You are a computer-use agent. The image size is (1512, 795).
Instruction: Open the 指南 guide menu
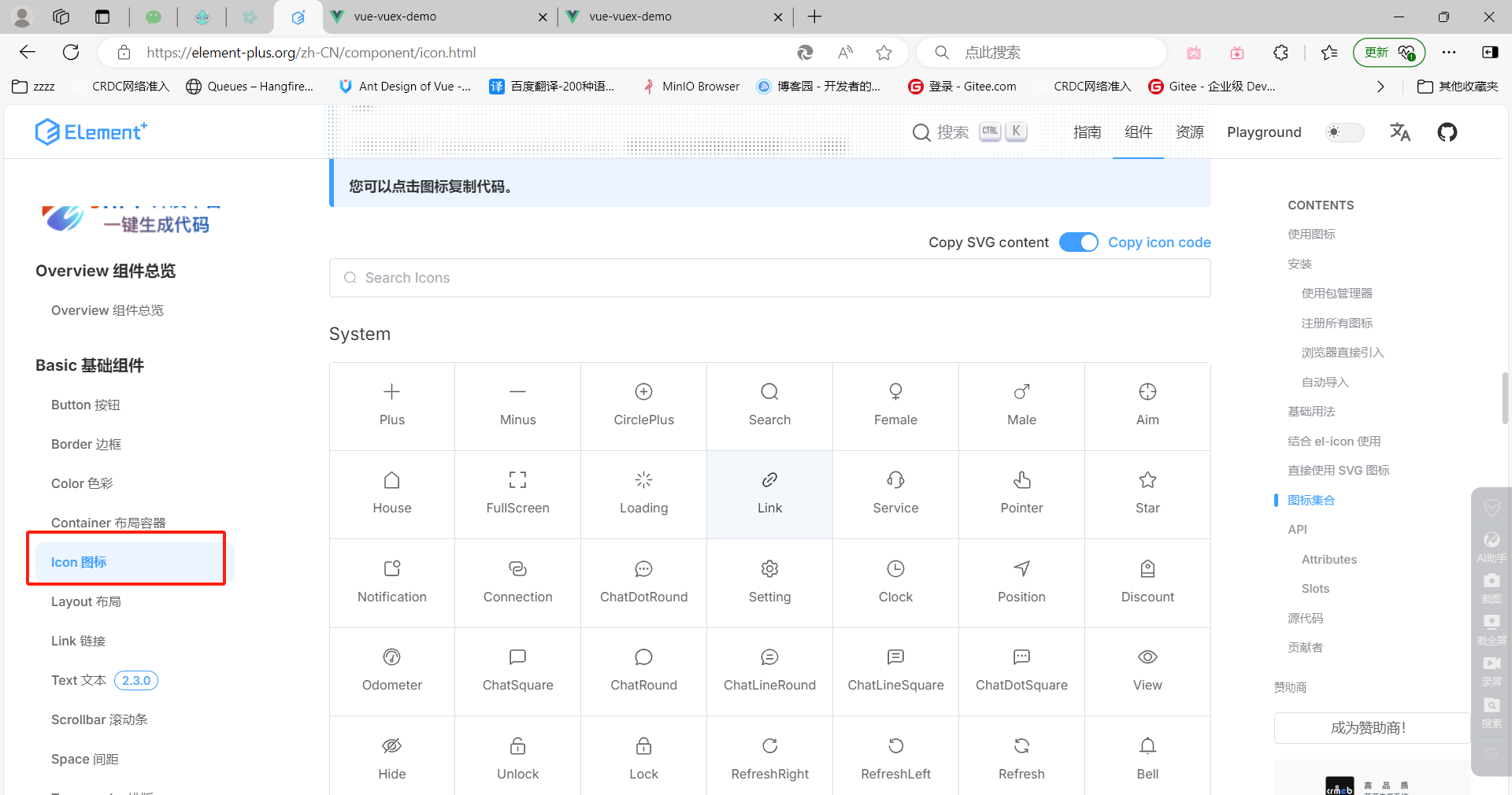pyautogui.click(x=1087, y=132)
